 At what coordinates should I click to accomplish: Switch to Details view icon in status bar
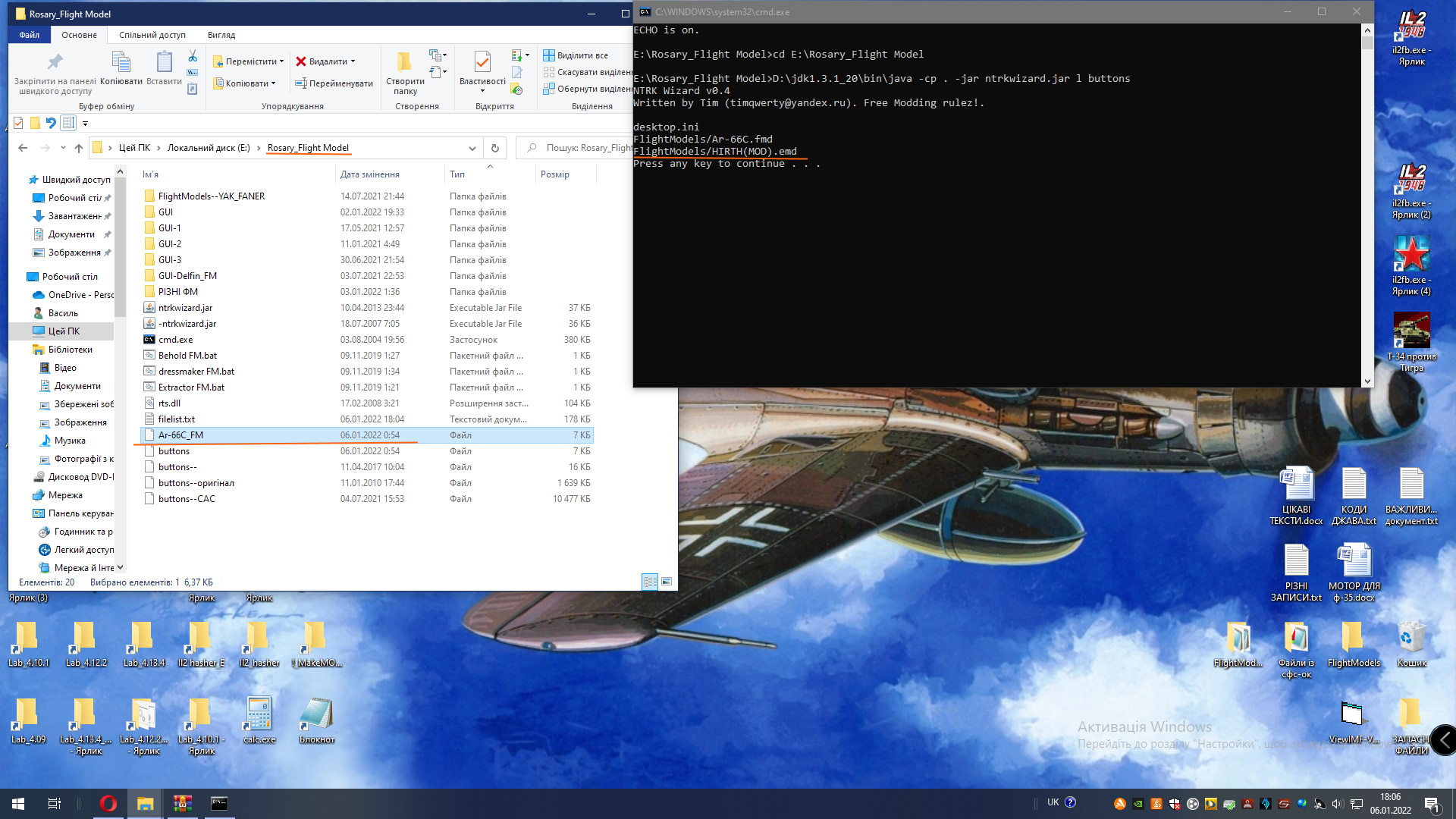(650, 582)
